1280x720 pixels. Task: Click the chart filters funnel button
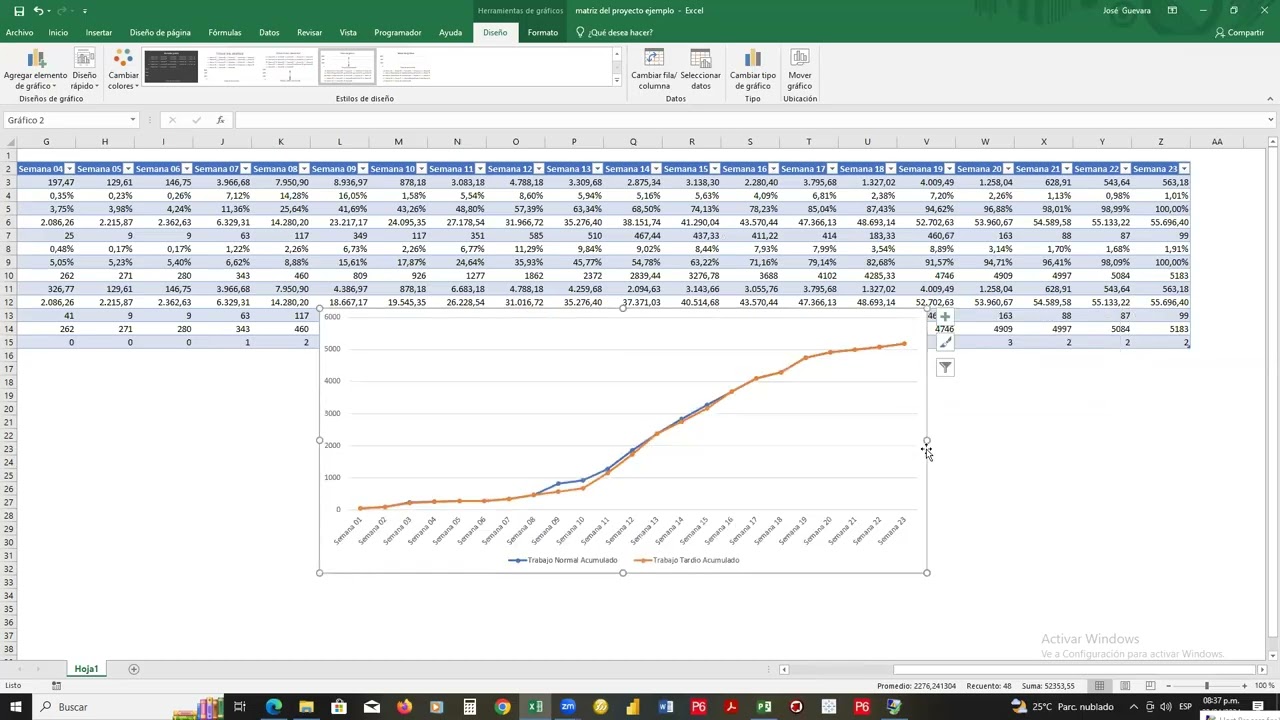[945, 368]
